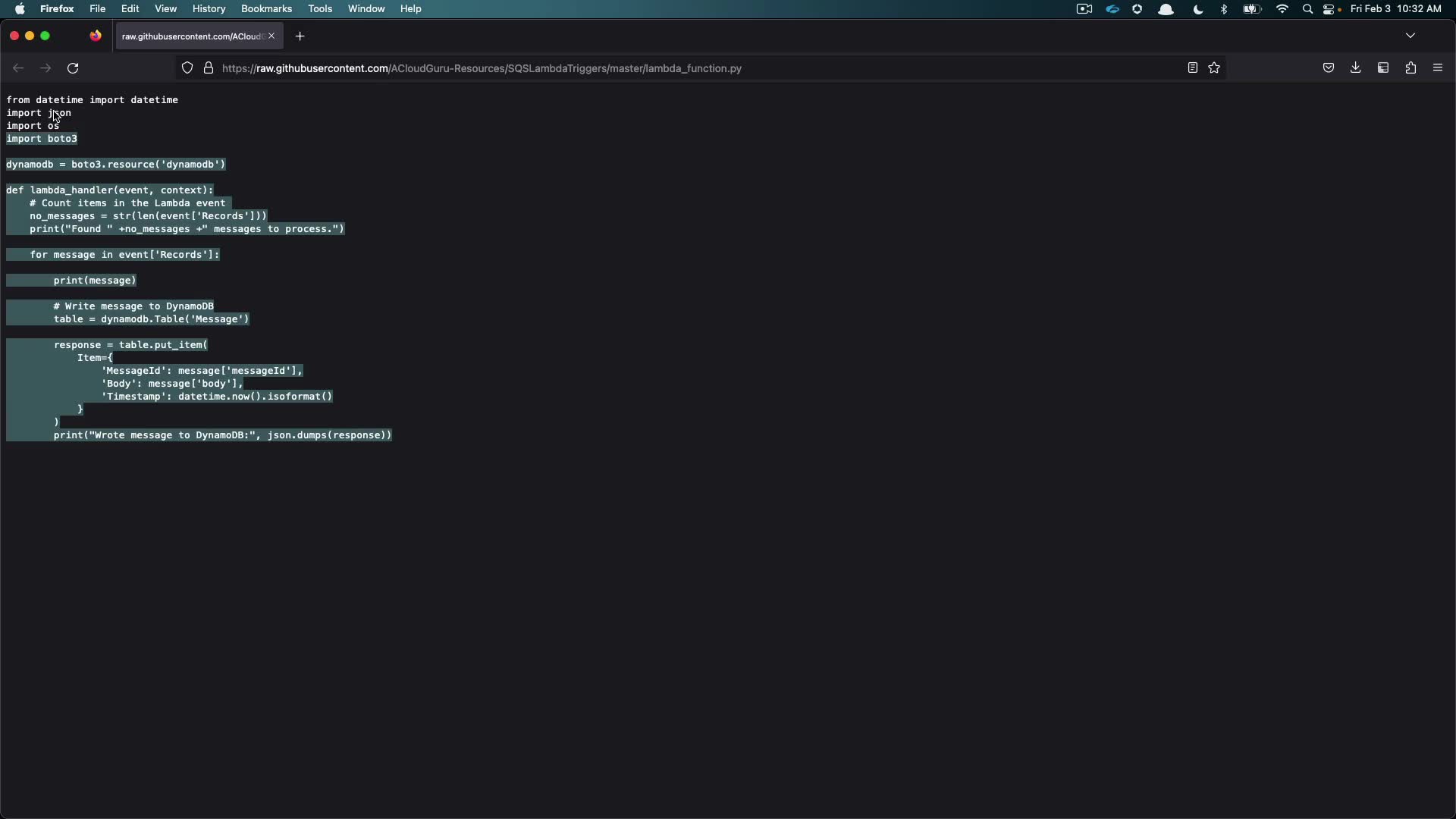Select the pinned Firefox tab
The height and width of the screenshot is (819, 1456).
[x=96, y=36]
